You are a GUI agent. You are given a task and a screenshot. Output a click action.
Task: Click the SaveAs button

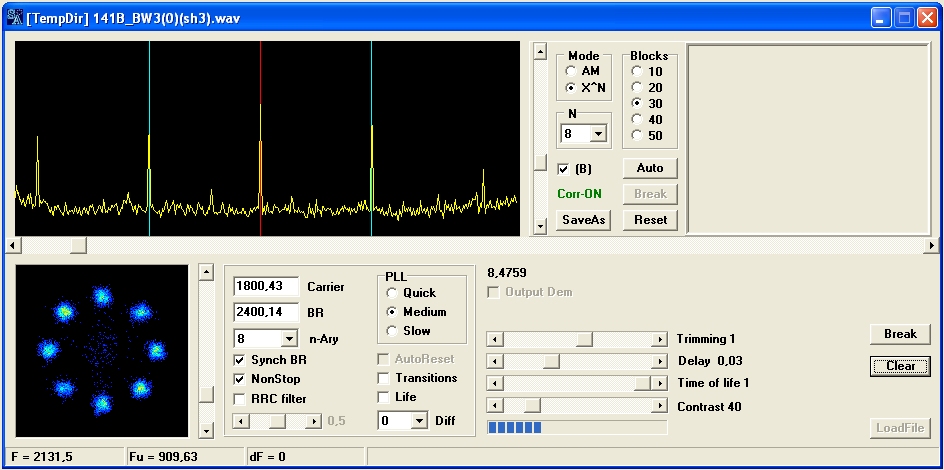(x=583, y=220)
